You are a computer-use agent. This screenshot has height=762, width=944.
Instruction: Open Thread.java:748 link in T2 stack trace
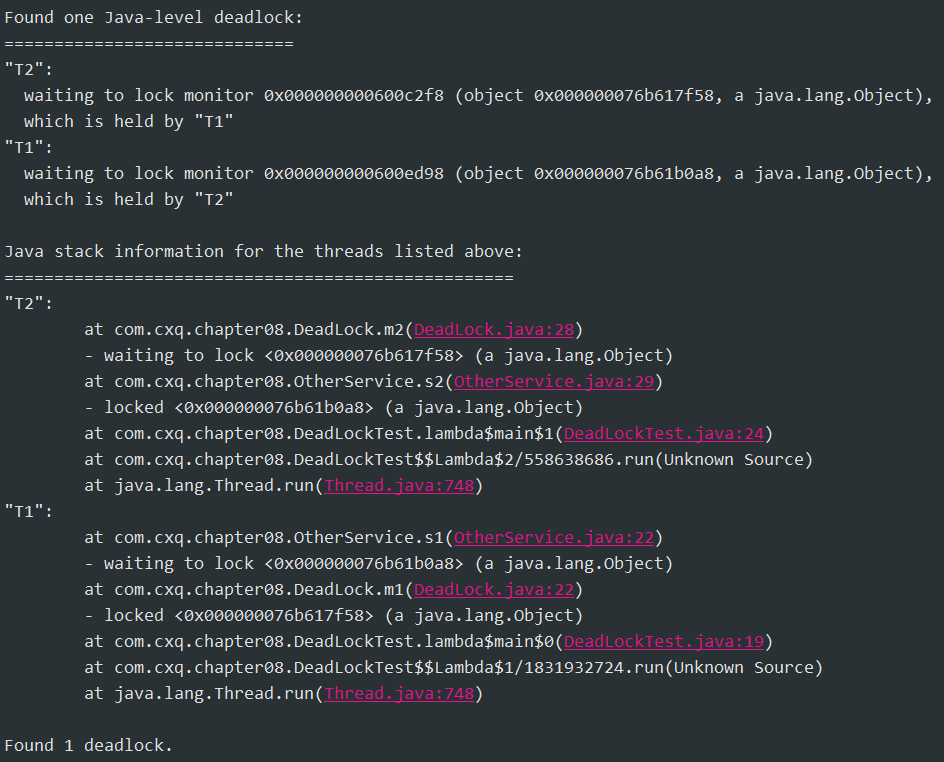pos(399,486)
